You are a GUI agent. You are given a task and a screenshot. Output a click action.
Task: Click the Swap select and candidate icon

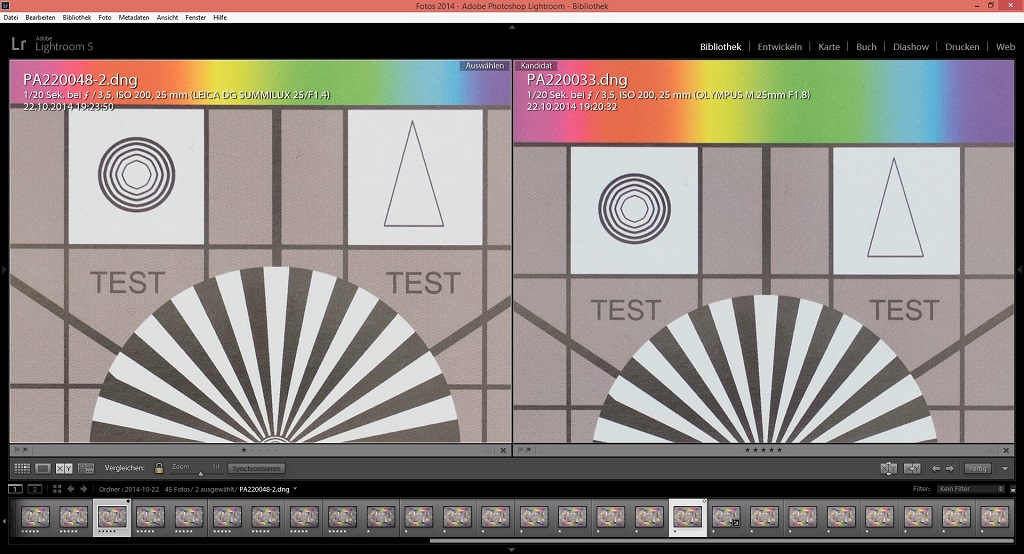pyautogui.click(x=888, y=468)
